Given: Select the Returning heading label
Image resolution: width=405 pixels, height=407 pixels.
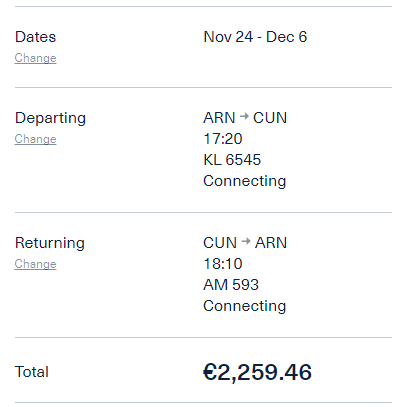Looking at the screenshot, I should (50, 243).
